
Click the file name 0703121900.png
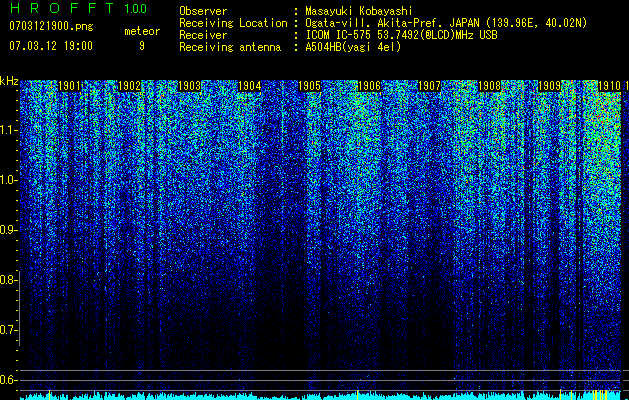51,27
